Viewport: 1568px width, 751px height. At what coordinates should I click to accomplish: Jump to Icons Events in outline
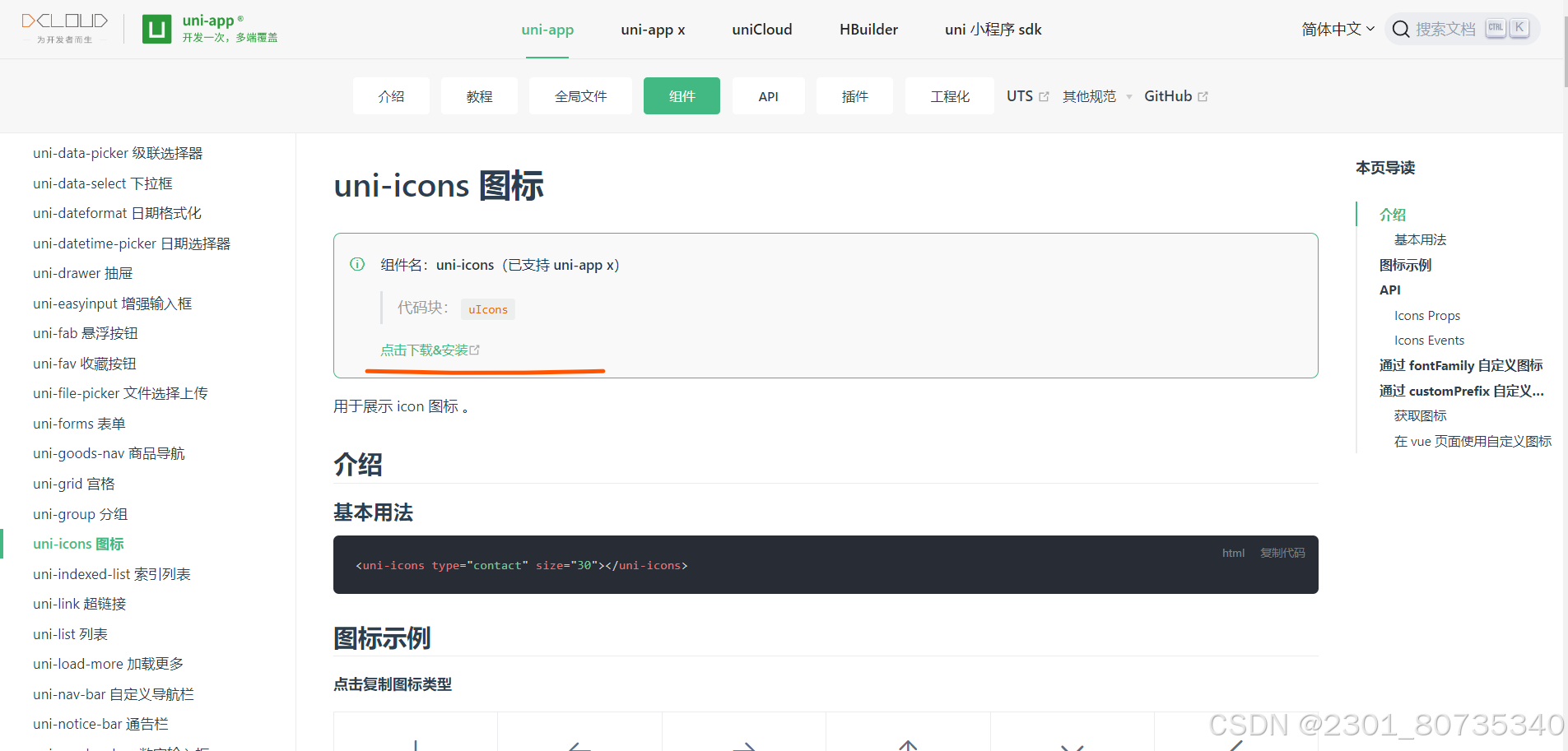[1429, 340]
